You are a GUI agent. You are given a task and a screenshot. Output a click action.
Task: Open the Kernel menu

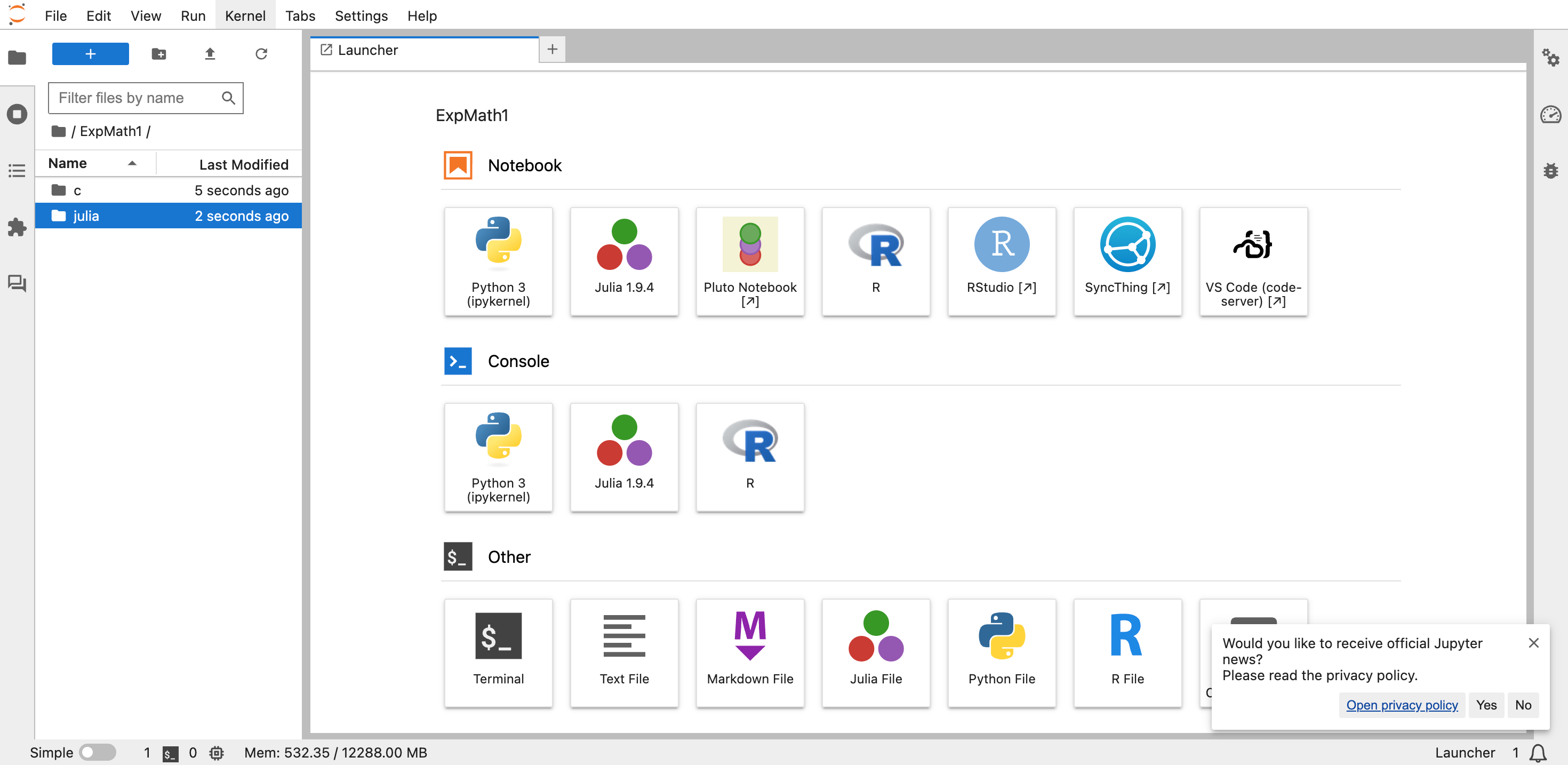245,15
